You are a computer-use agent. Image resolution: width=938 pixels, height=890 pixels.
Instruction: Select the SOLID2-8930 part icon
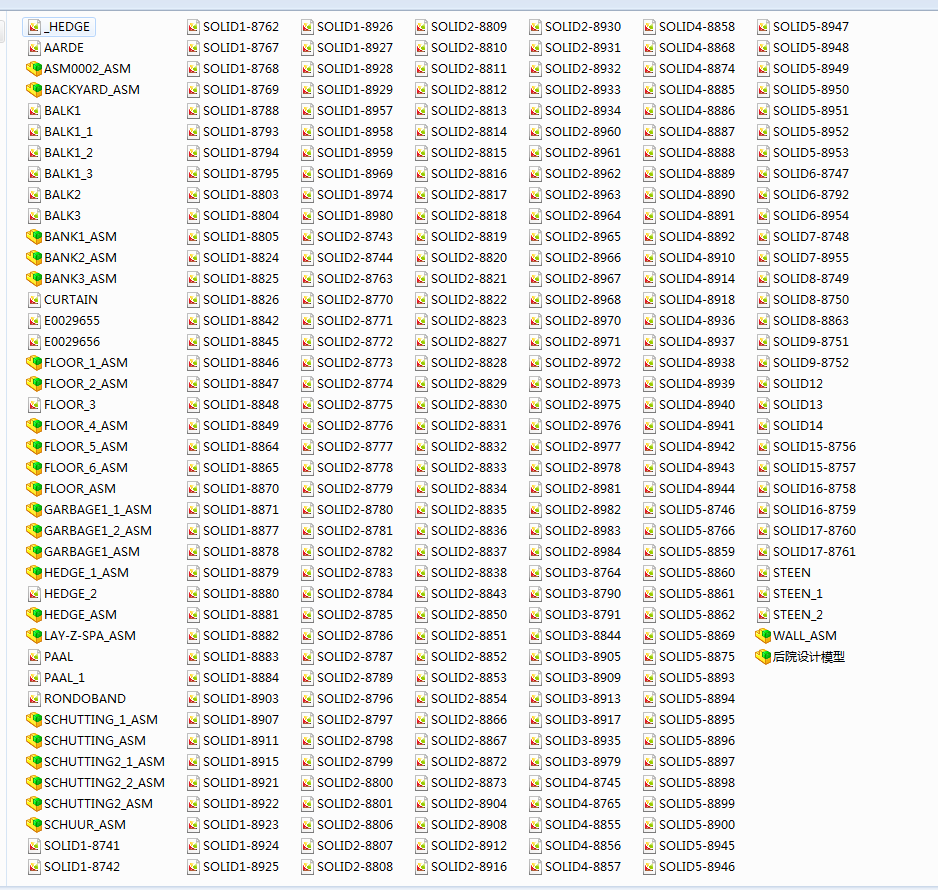click(535, 27)
